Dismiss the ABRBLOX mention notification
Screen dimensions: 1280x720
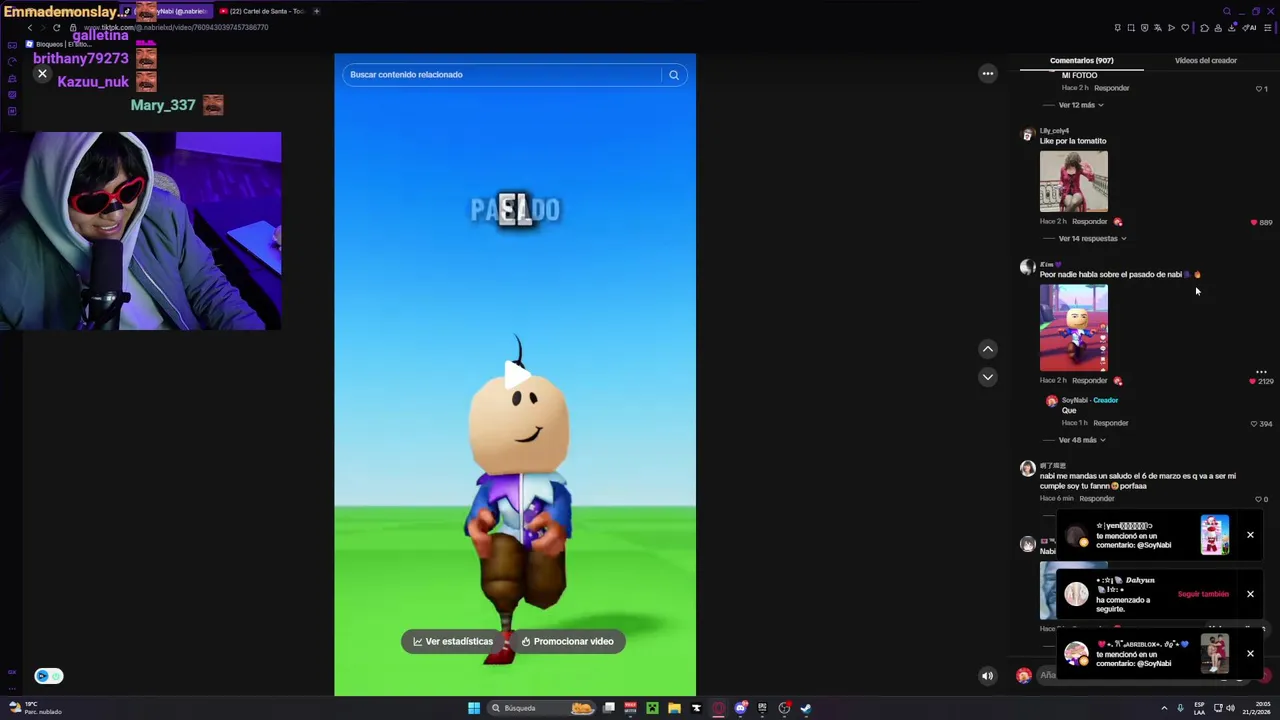(x=1250, y=654)
